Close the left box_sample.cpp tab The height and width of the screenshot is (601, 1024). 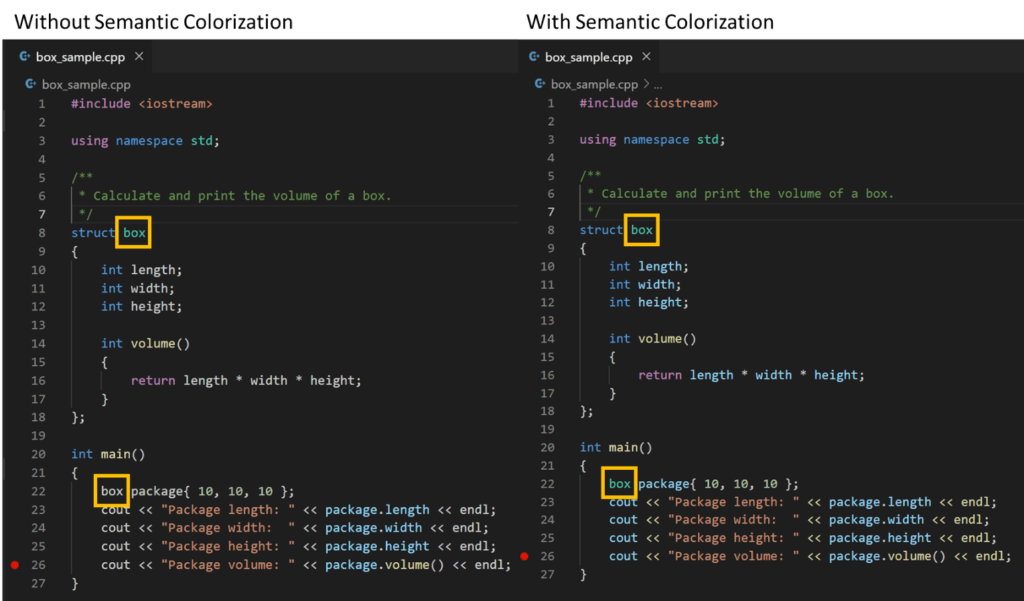(138, 57)
